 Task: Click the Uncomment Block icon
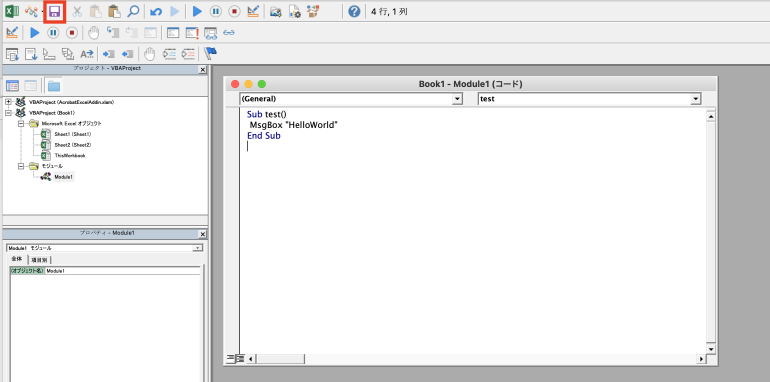[x=188, y=54]
